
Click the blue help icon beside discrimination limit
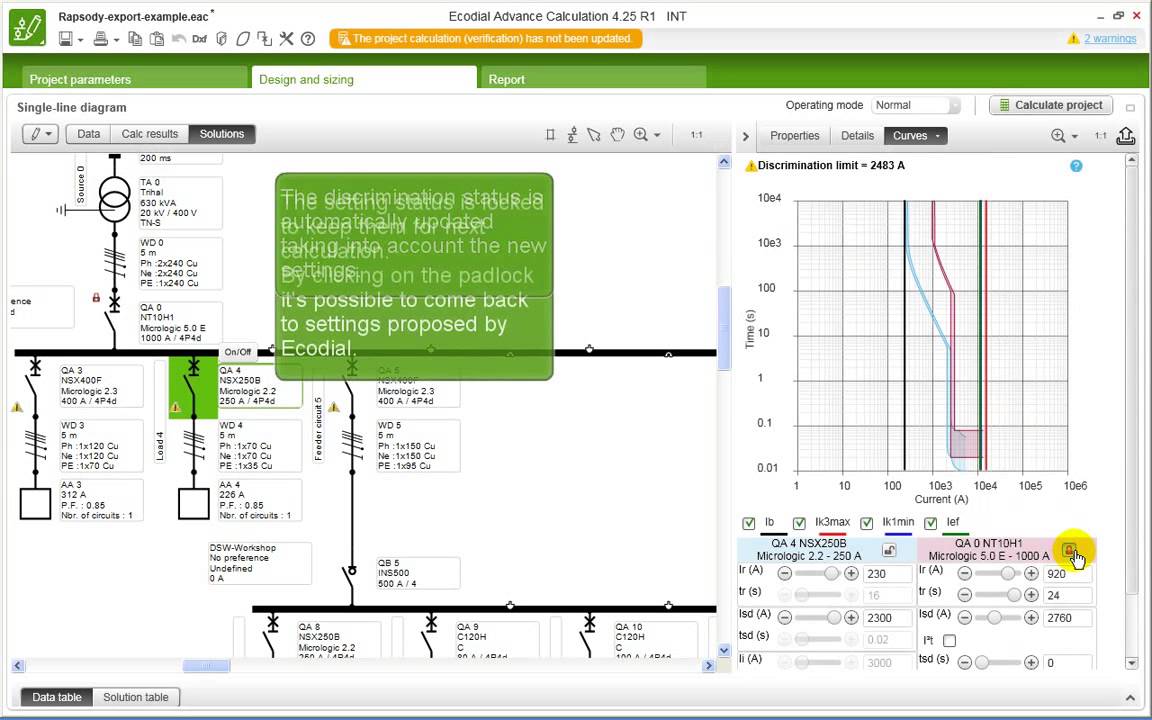point(1076,166)
